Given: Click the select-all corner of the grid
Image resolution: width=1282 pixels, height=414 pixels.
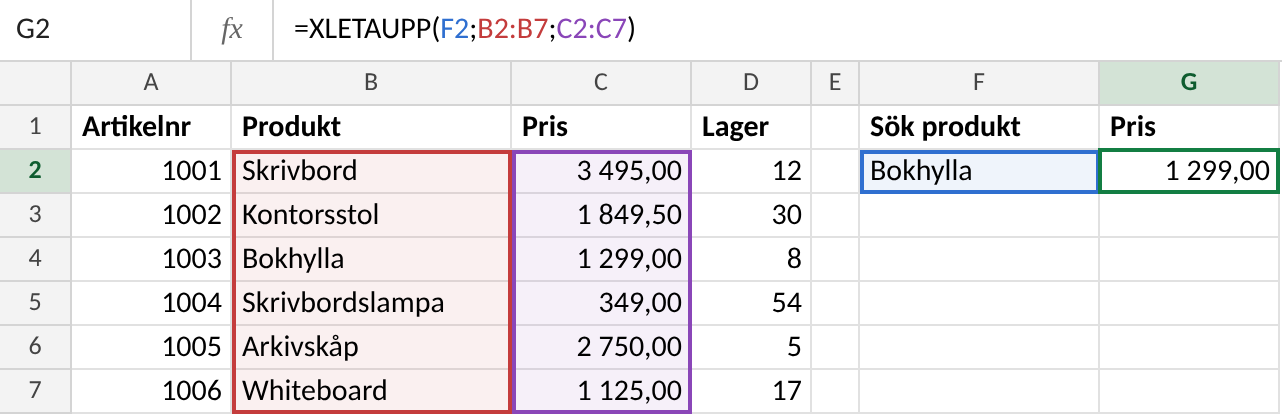Looking at the screenshot, I should coord(35,84).
